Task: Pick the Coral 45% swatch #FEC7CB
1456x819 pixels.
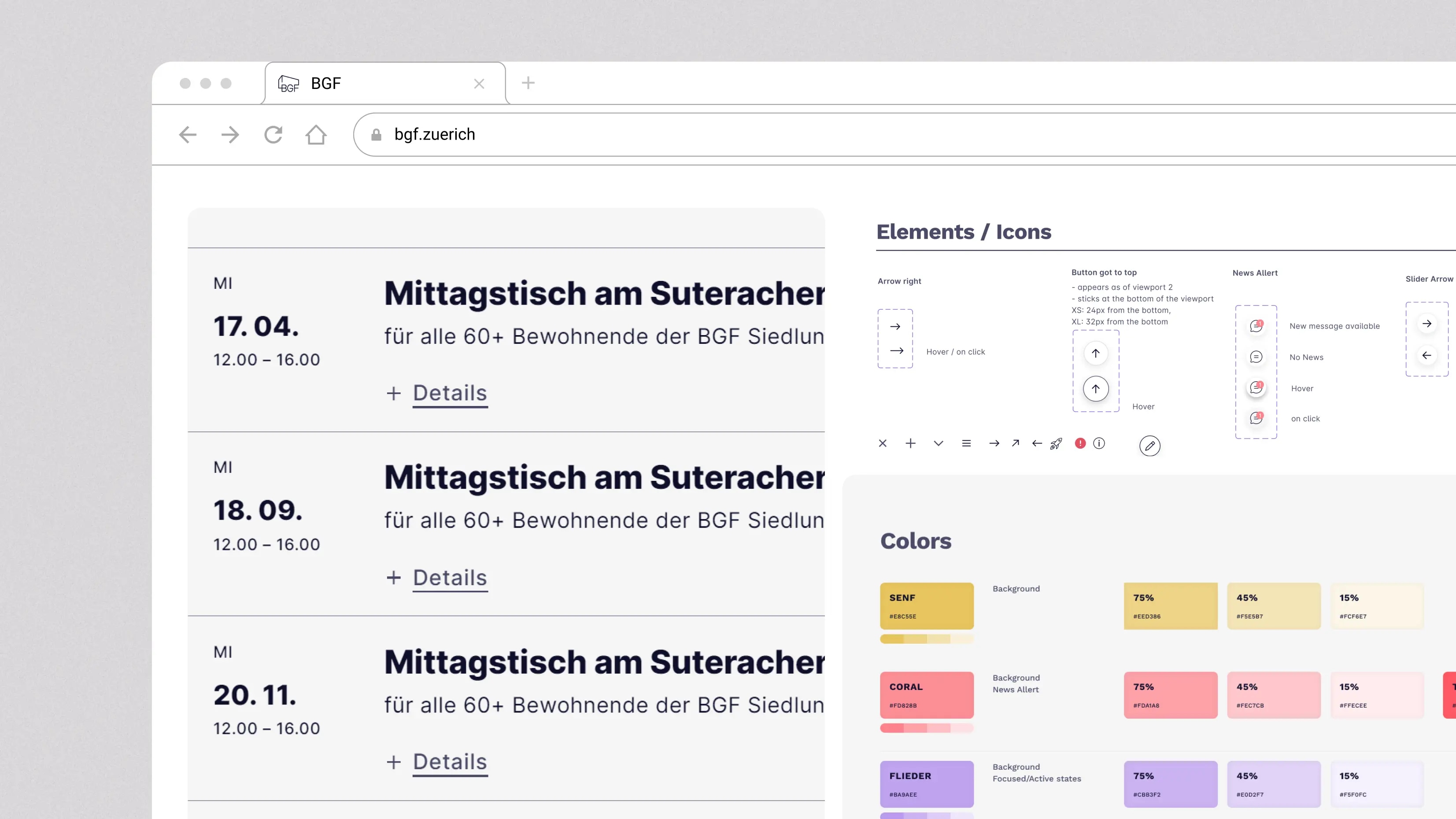Action: [x=1274, y=695]
